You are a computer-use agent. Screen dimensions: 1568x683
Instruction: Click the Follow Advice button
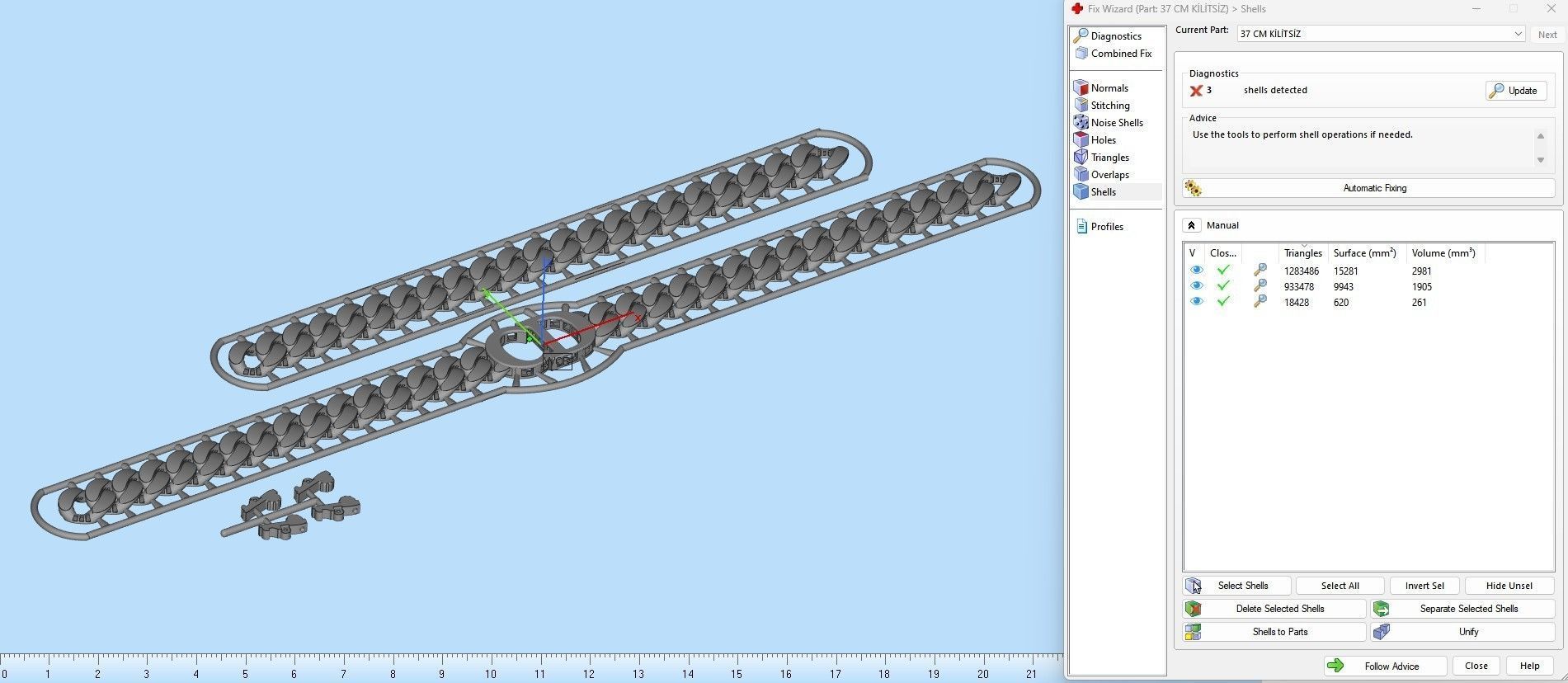1385,667
